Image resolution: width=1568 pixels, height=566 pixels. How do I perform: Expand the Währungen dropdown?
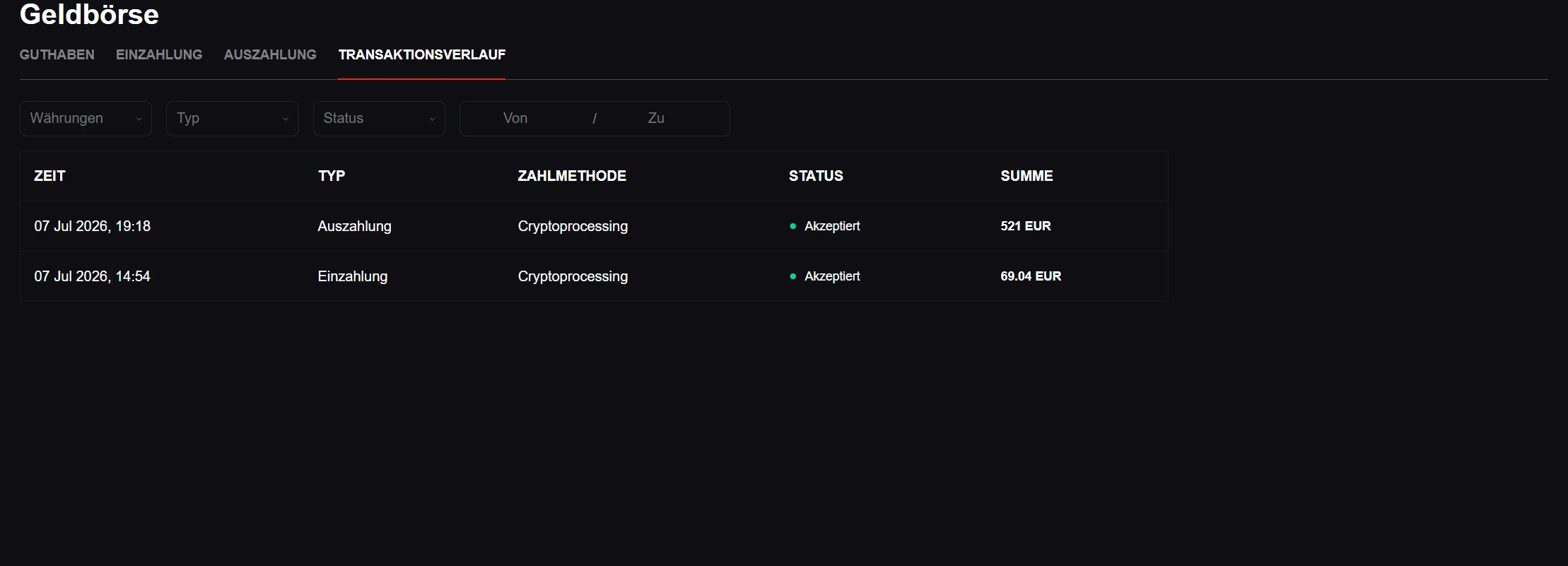click(86, 118)
